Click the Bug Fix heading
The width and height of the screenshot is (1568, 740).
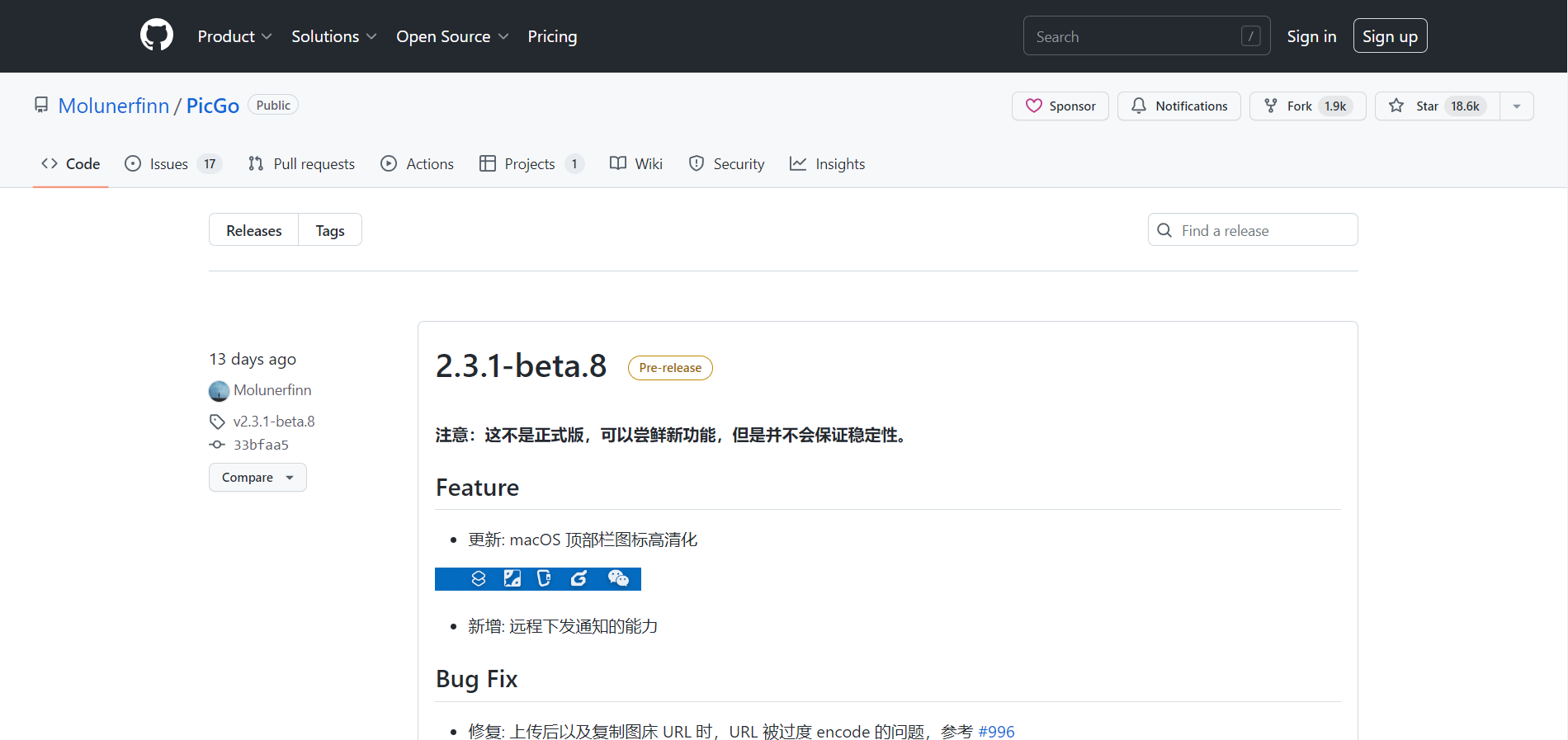point(476,679)
